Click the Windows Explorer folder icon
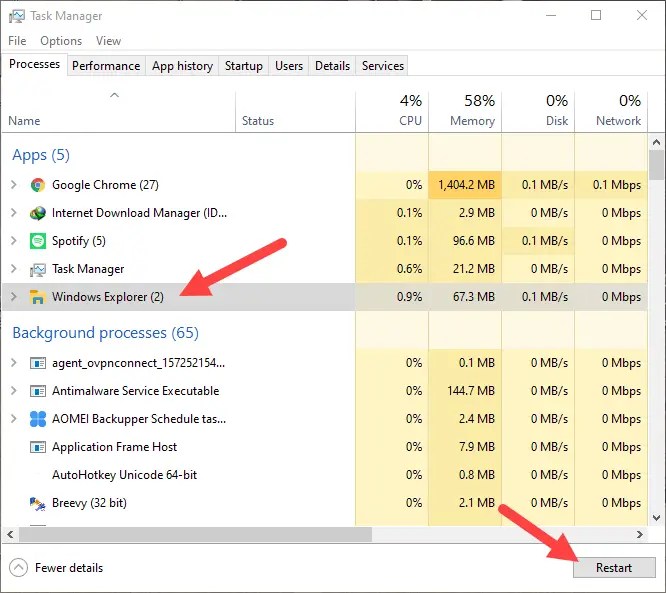 38,296
